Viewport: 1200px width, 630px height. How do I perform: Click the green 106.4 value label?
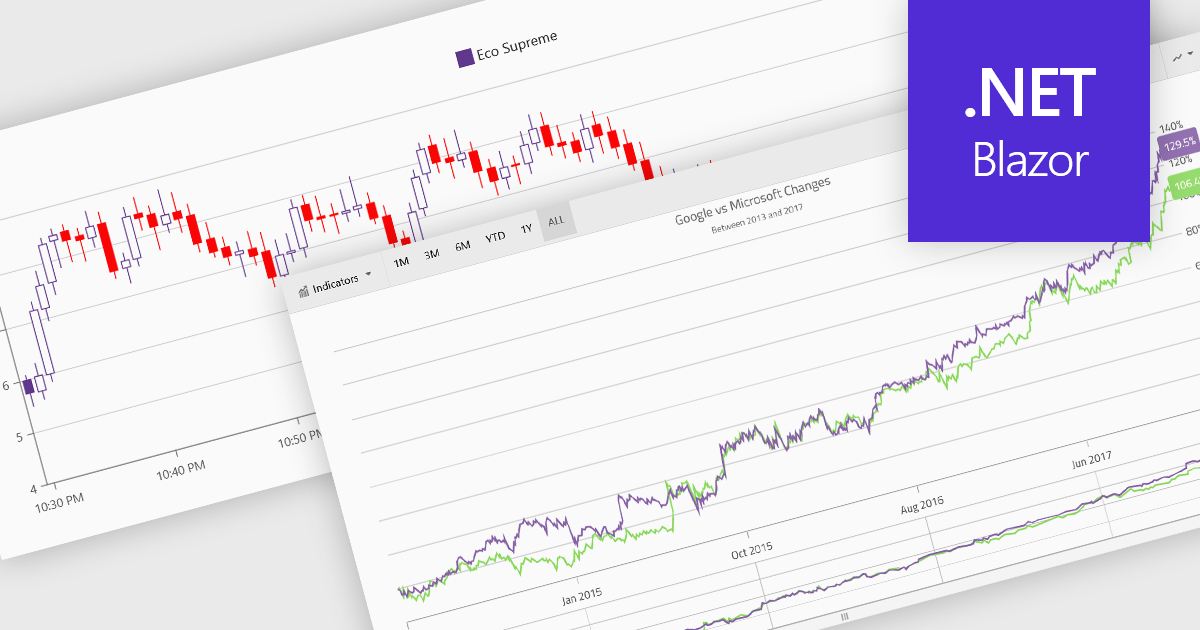point(1185,185)
